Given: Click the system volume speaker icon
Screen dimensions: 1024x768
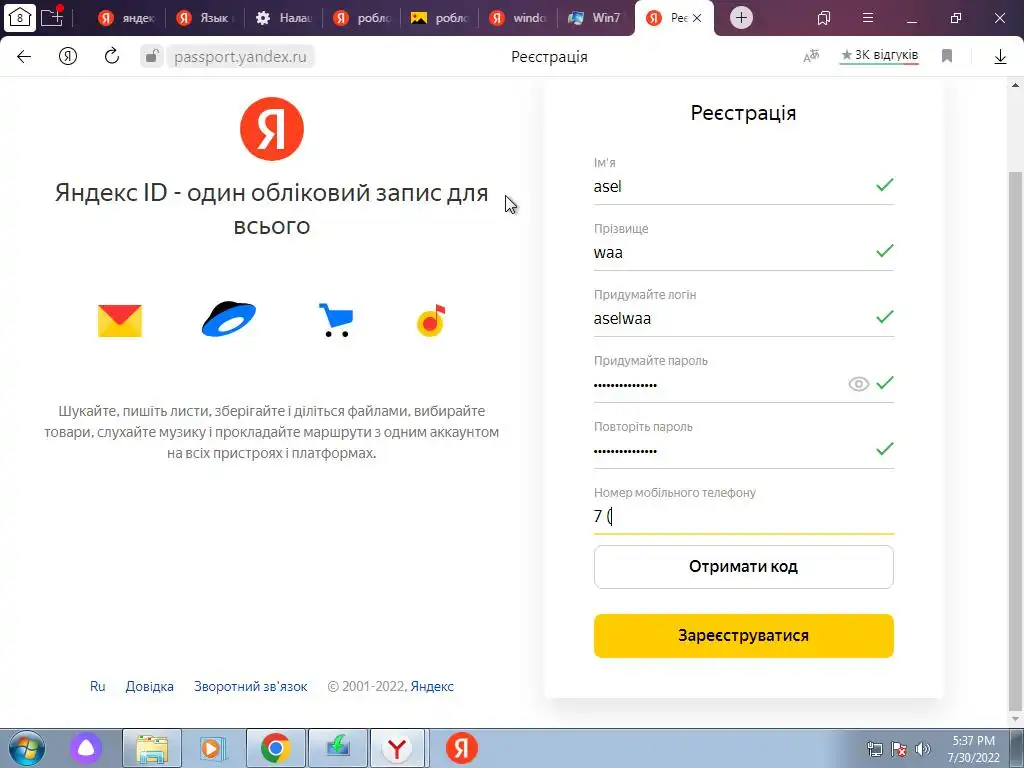Looking at the screenshot, I should pyautogui.click(x=923, y=749).
